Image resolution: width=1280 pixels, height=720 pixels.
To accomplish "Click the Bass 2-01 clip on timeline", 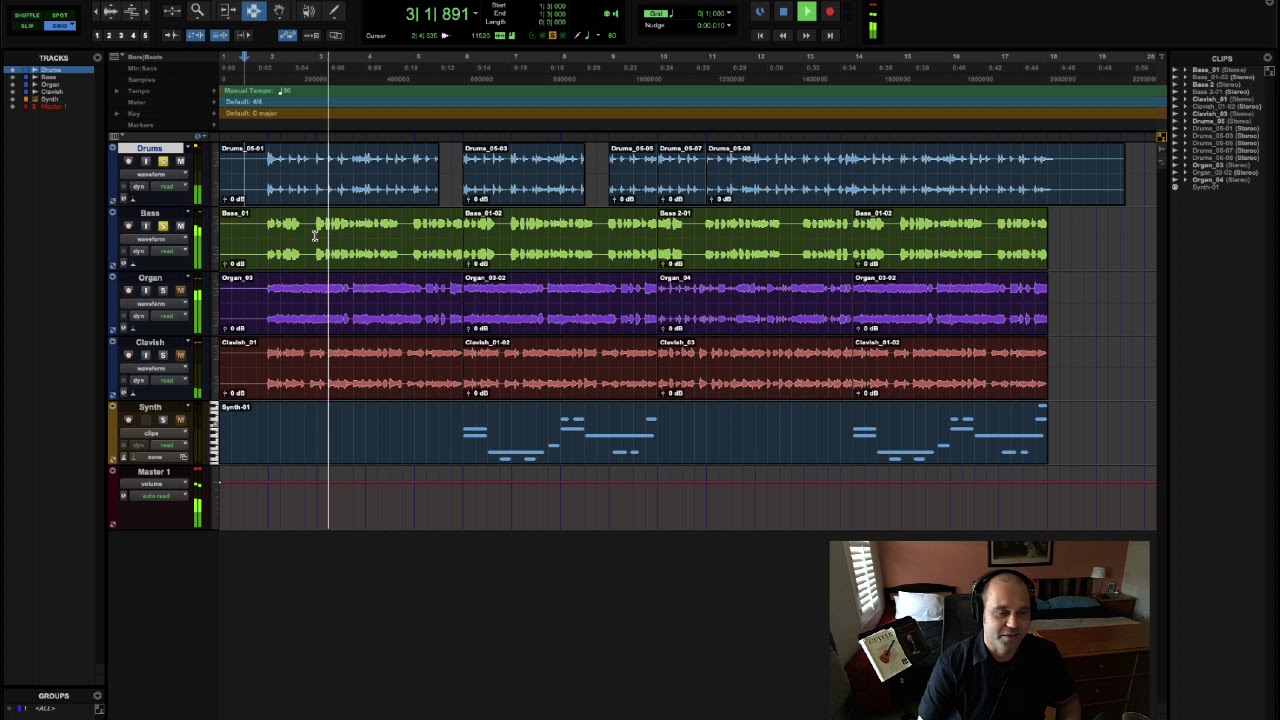I will coord(756,238).
